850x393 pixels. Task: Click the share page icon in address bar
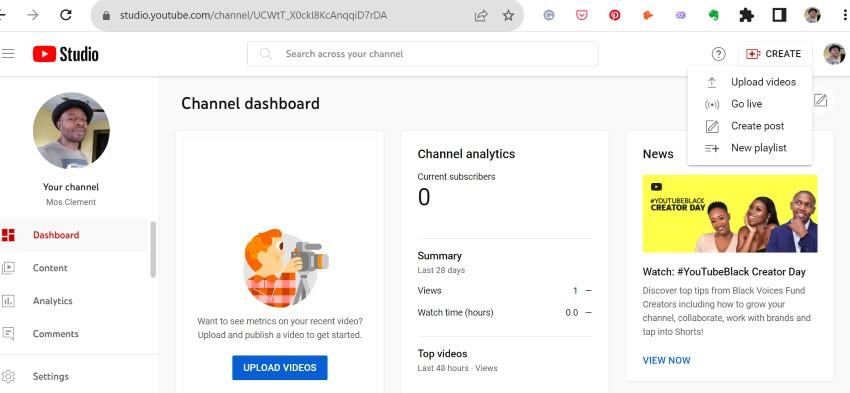click(x=481, y=16)
